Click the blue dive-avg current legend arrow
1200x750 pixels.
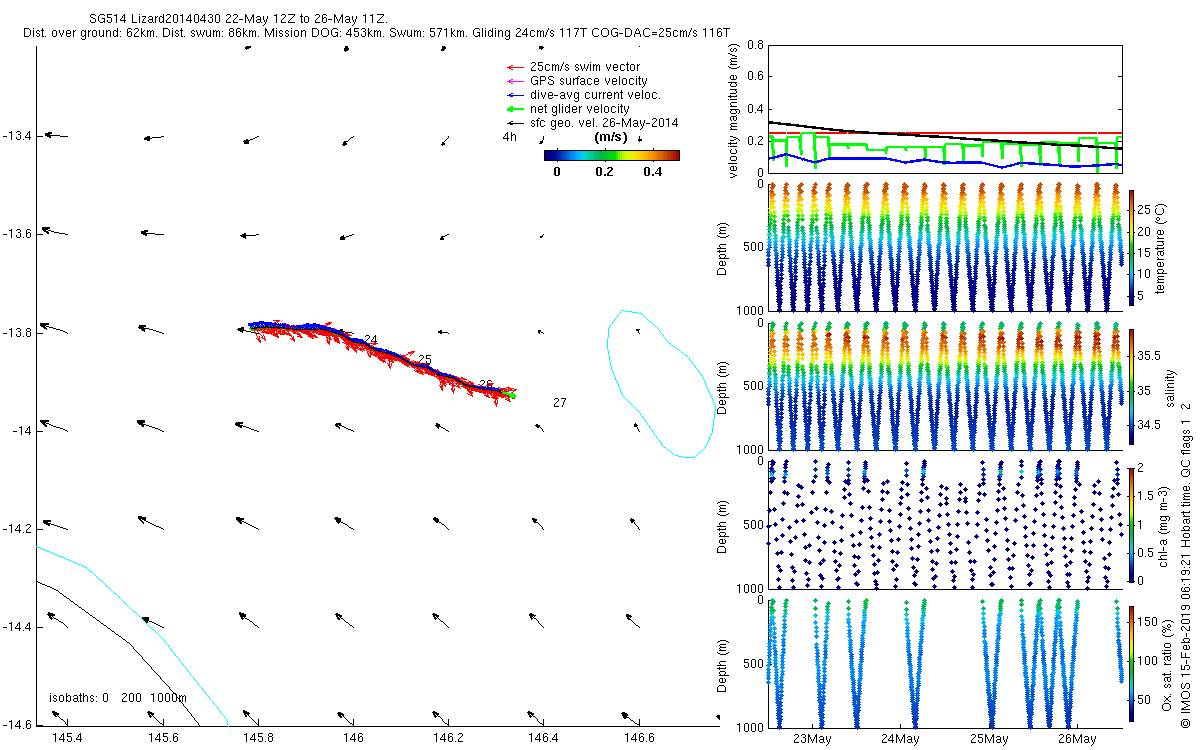[x=514, y=95]
